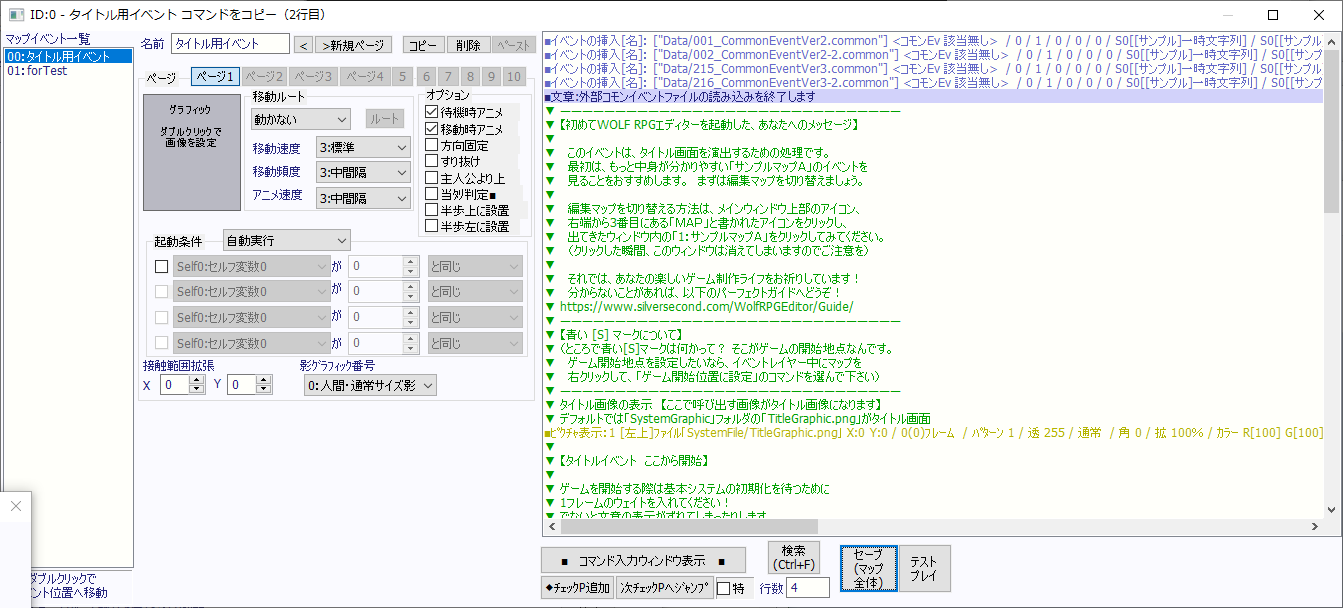Viewport: 1343px width, 608px height.
Task: Select ページ4 tab
Action: point(363,77)
